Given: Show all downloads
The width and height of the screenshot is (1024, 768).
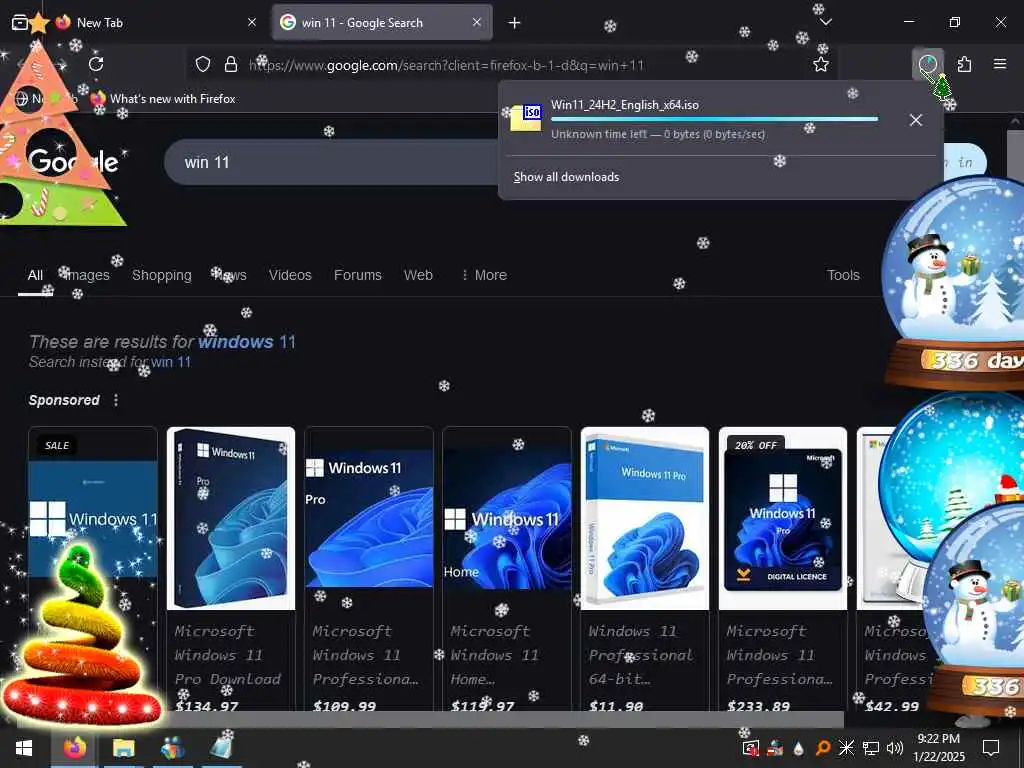Looking at the screenshot, I should click(x=566, y=177).
